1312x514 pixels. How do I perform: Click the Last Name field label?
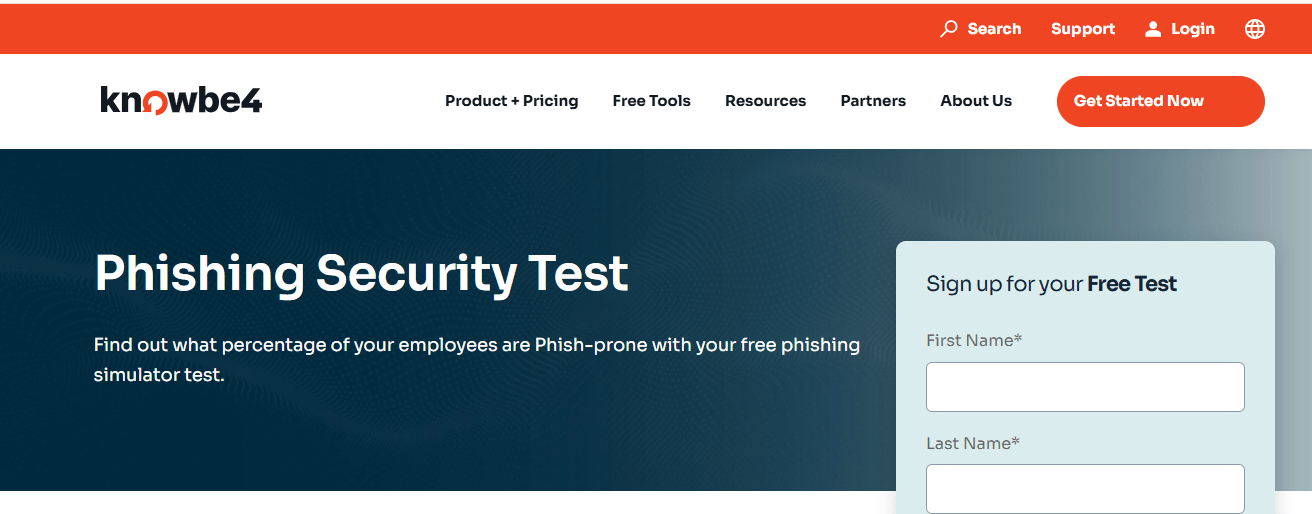pos(973,443)
